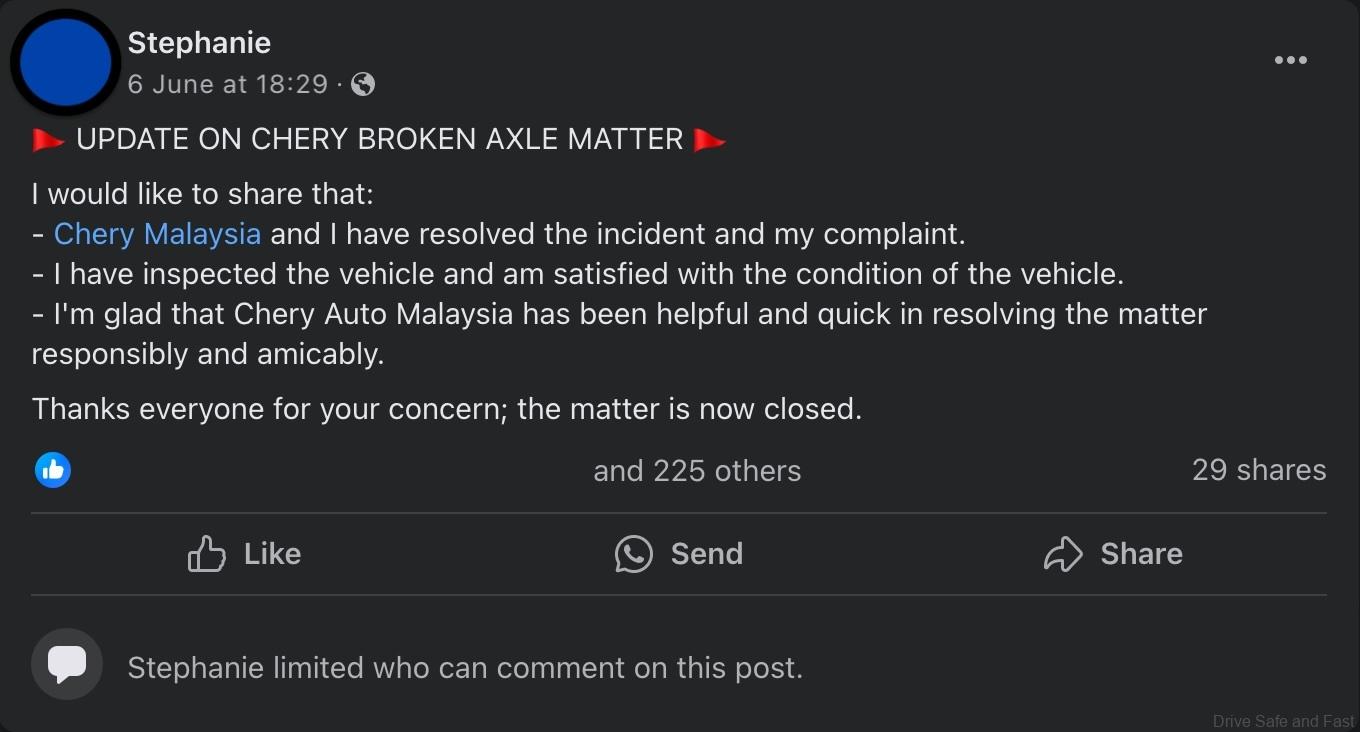This screenshot has height=732, width=1360.
Task: Click the globe public audience icon
Action: (x=364, y=84)
